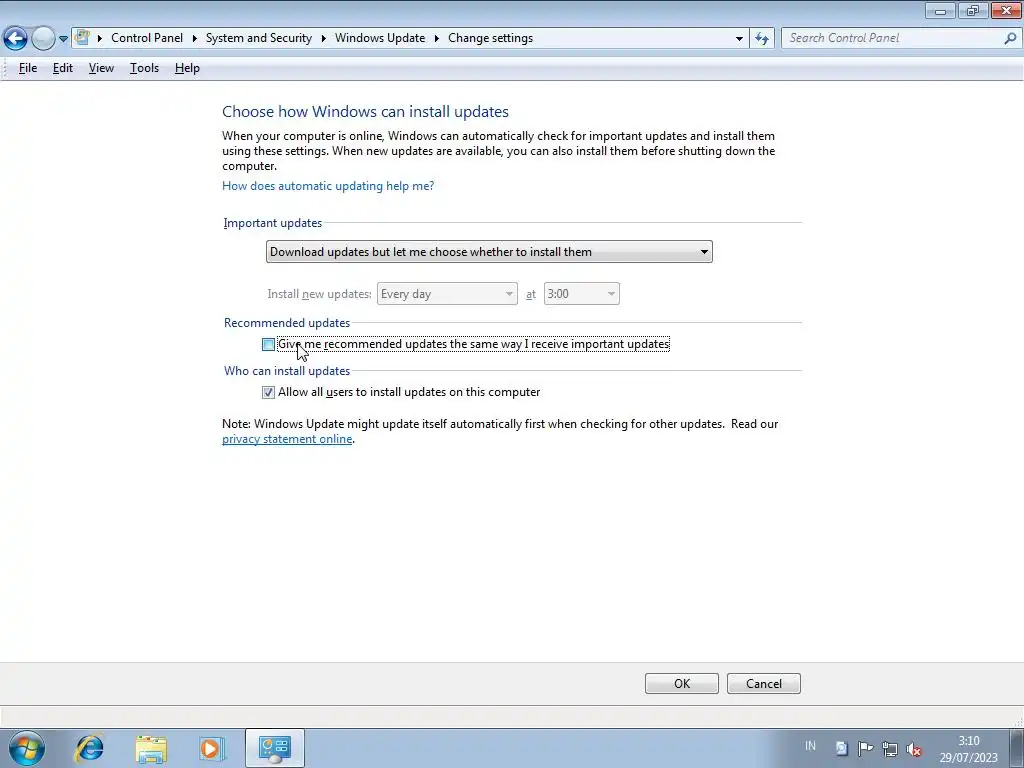Navigate to Control Panel breadcrumb

pos(147,38)
